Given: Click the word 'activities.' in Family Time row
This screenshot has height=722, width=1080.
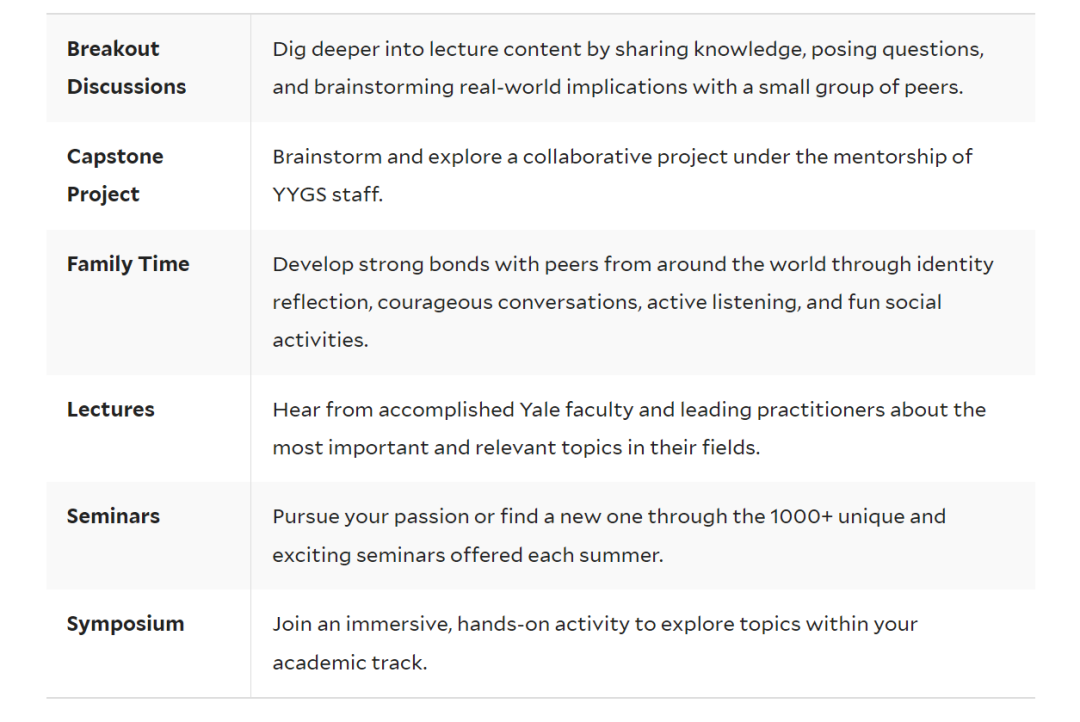Looking at the screenshot, I should coord(320,340).
